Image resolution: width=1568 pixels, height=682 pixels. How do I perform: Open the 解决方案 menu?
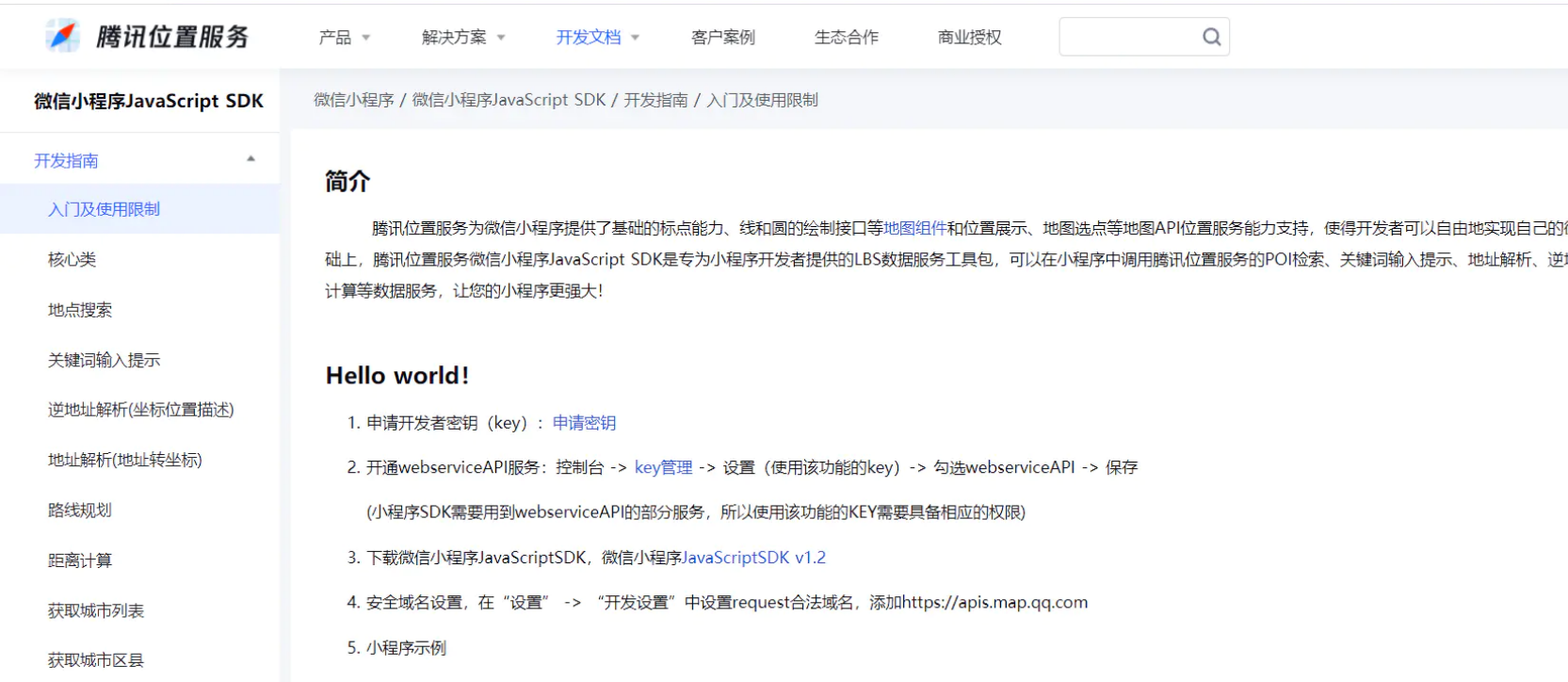454,37
